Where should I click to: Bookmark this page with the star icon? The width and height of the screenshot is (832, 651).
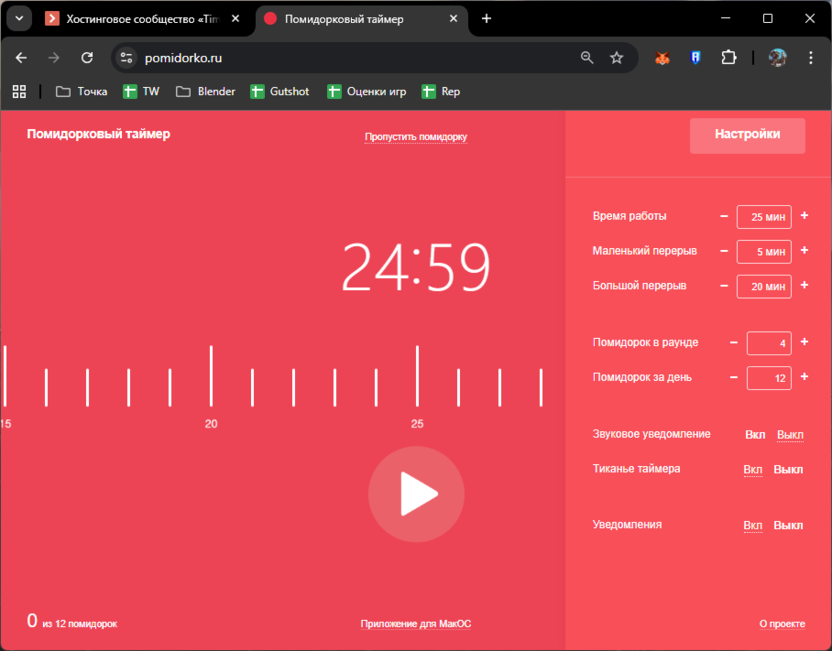616,57
